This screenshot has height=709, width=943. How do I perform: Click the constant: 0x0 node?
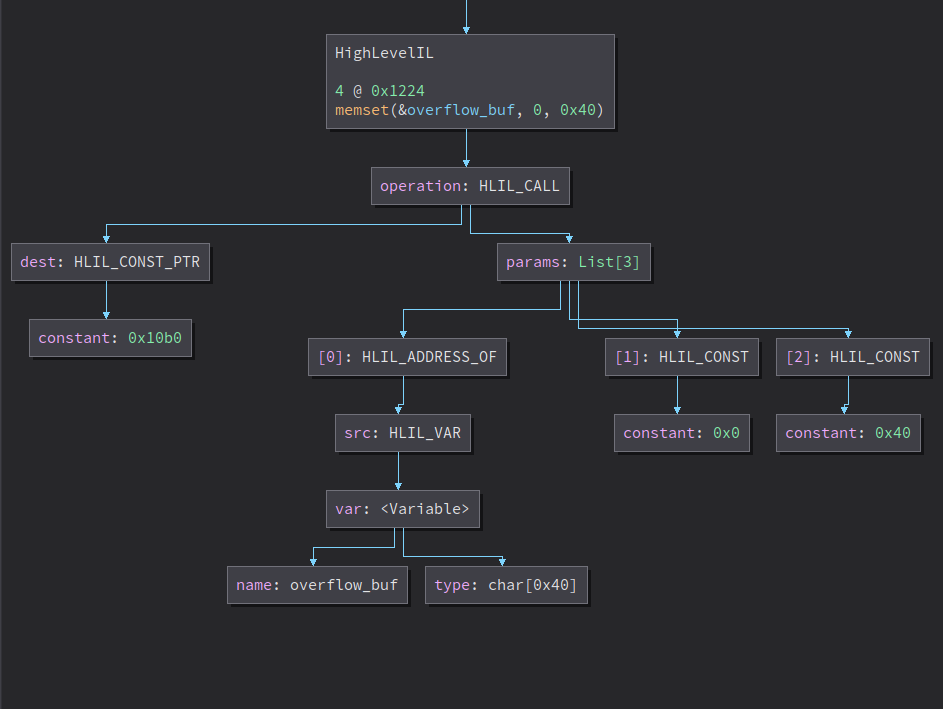pos(681,433)
